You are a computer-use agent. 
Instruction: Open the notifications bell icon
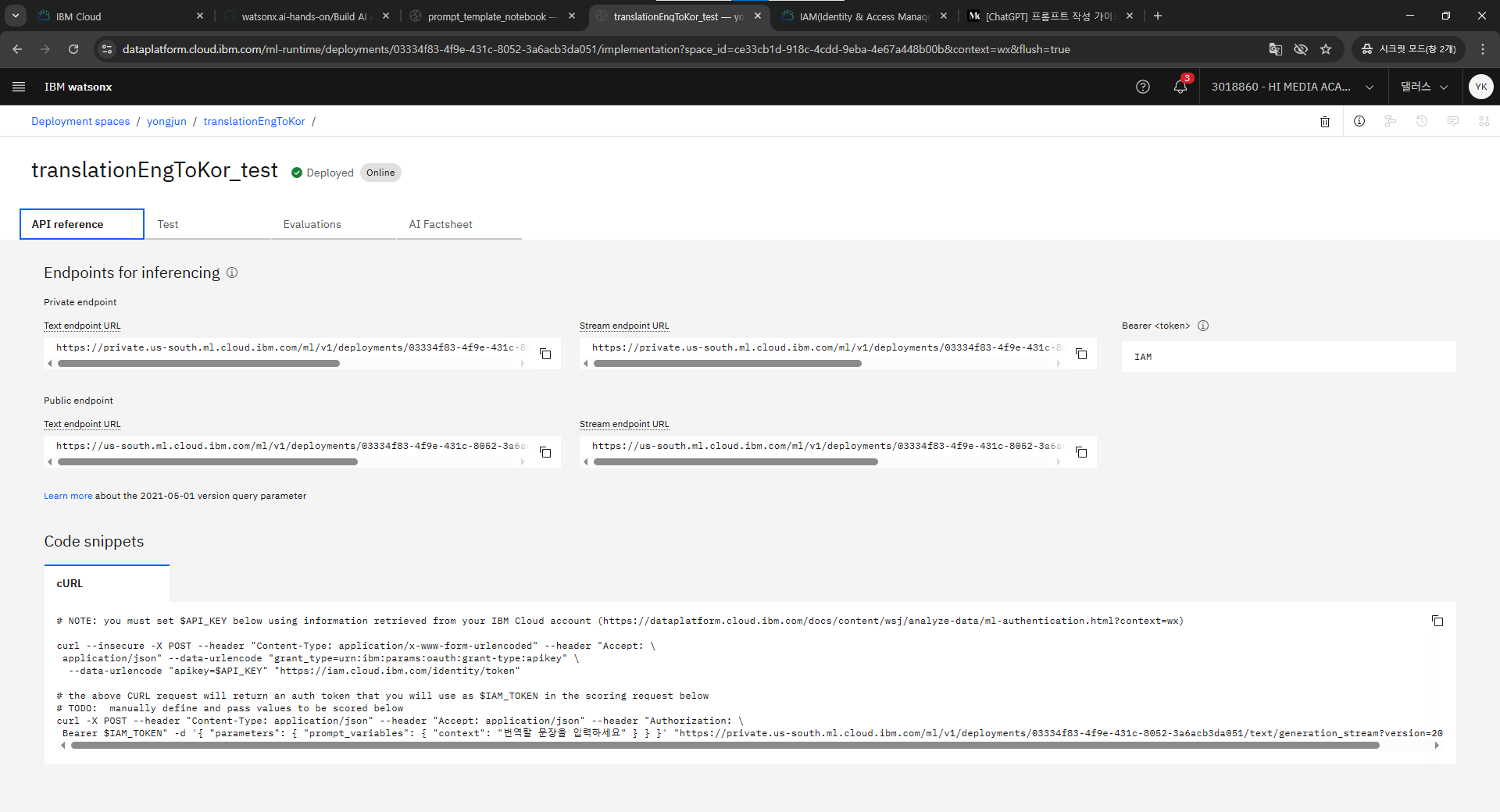(1180, 87)
